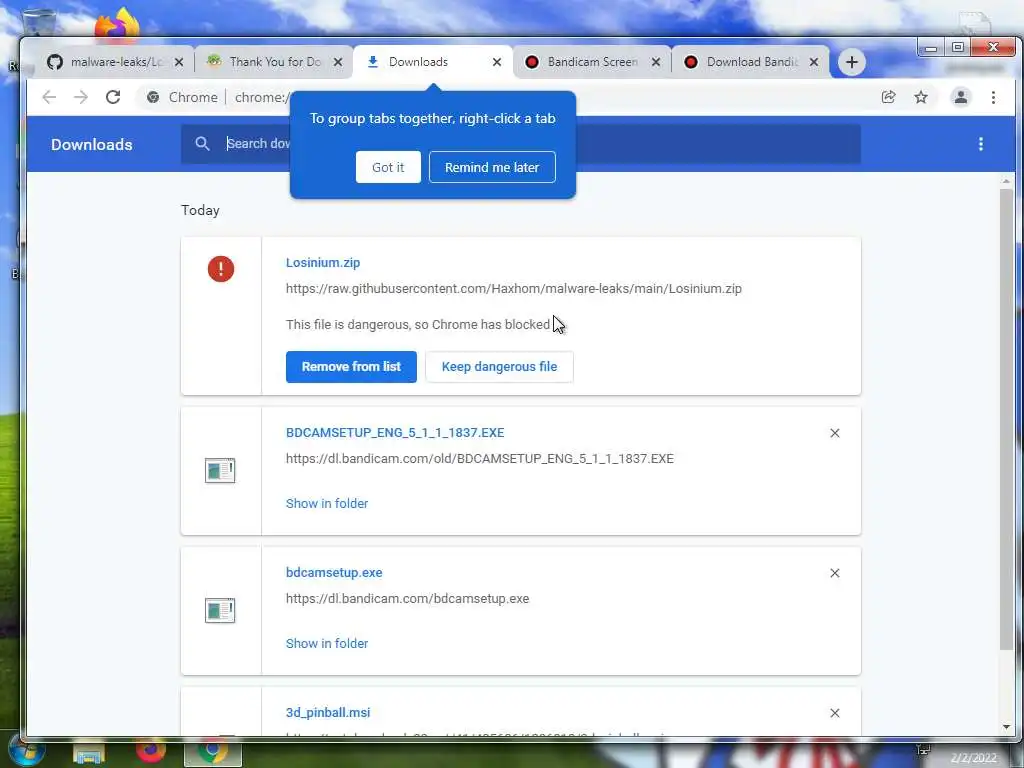Close the Bandicam Screen Recorder tab
Image resolution: width=1024 pixels, height=768 pixels.
pos(656,62)
